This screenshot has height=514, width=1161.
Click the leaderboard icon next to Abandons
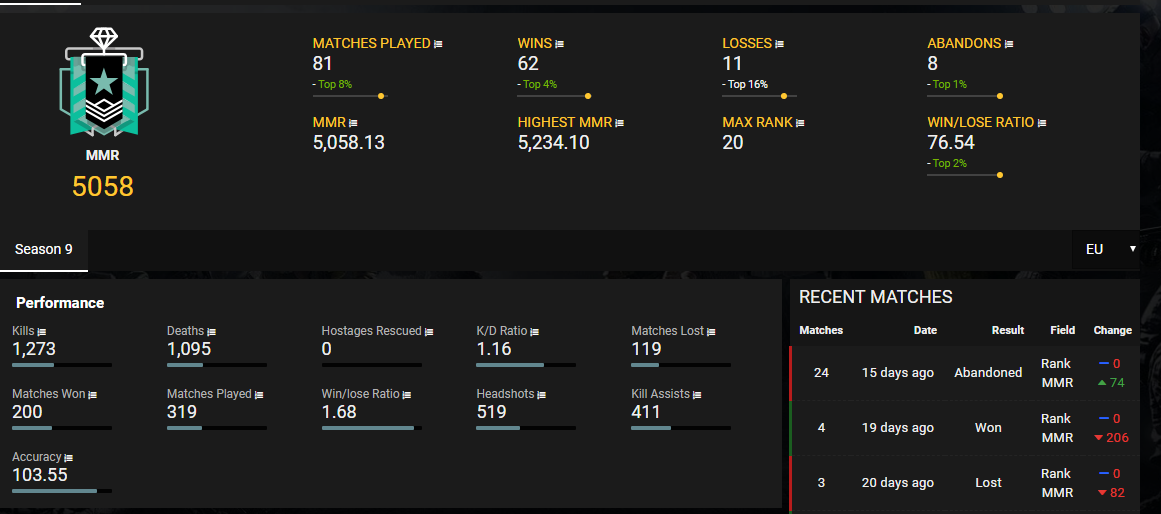click(x=1009, y=44)
